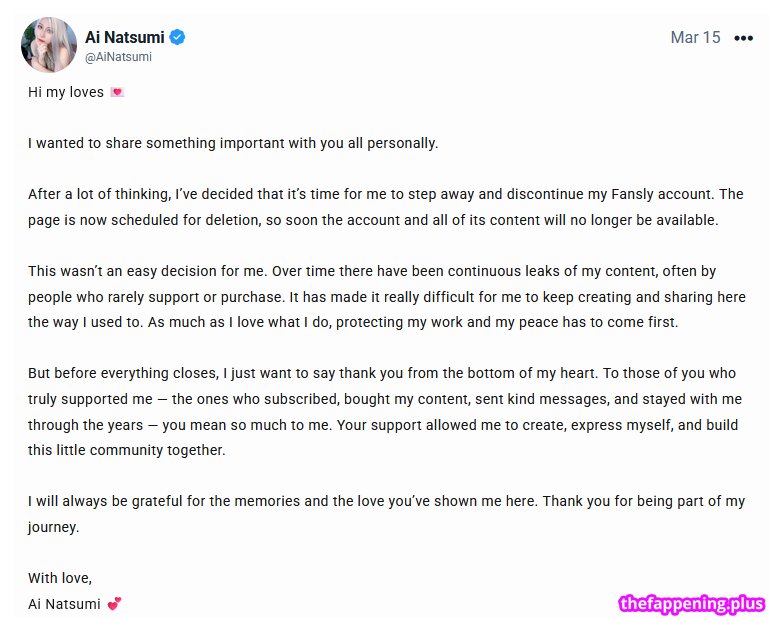Click the two hearts emoji in signature
This screenshot has width=769, height=618.
(x=113, y=604)
